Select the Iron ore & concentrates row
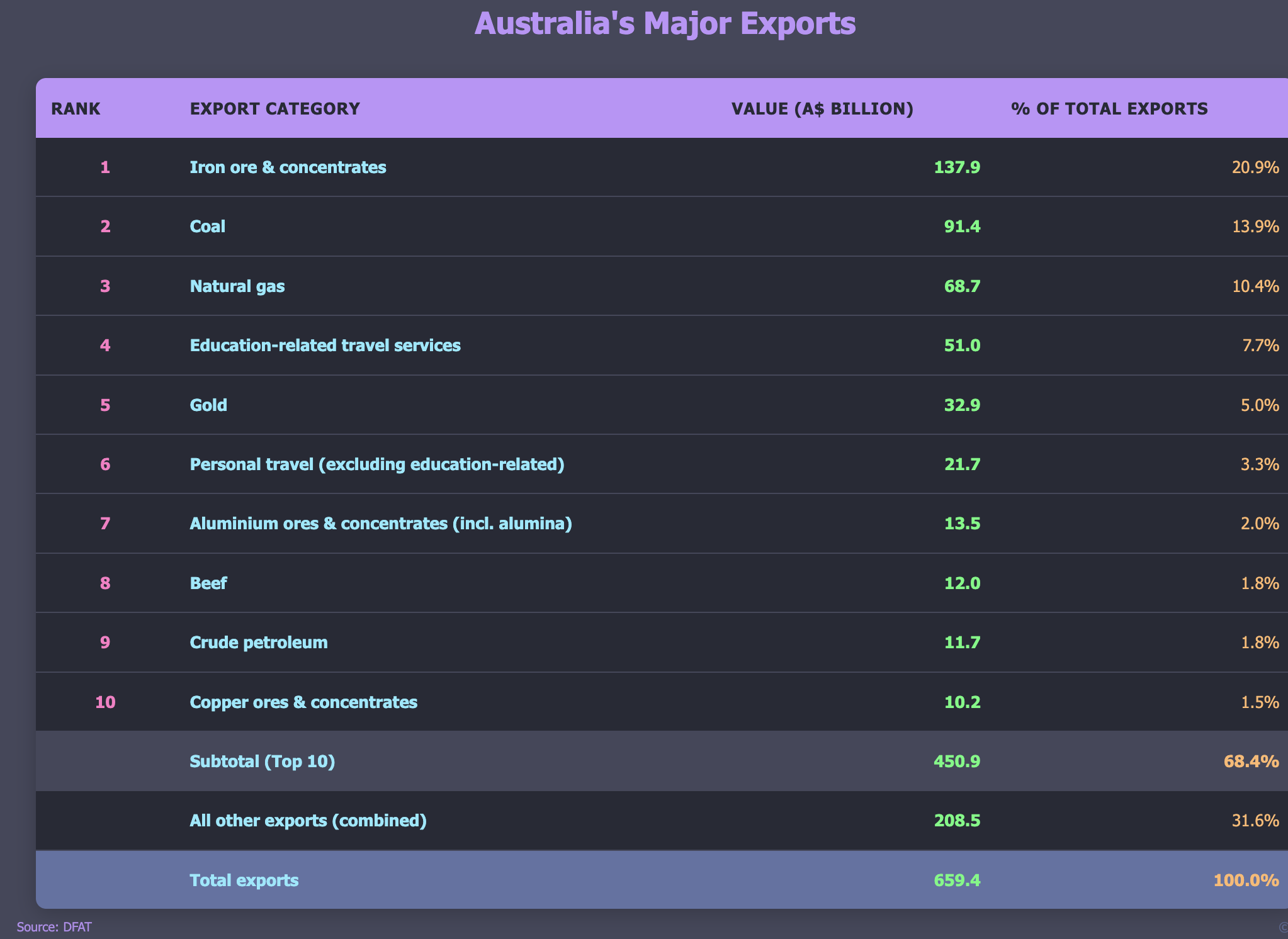 point(288,167)
